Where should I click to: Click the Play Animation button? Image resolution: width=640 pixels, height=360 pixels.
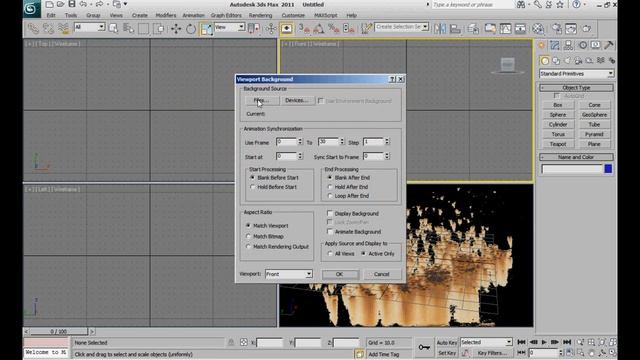(x=544, y=342)
